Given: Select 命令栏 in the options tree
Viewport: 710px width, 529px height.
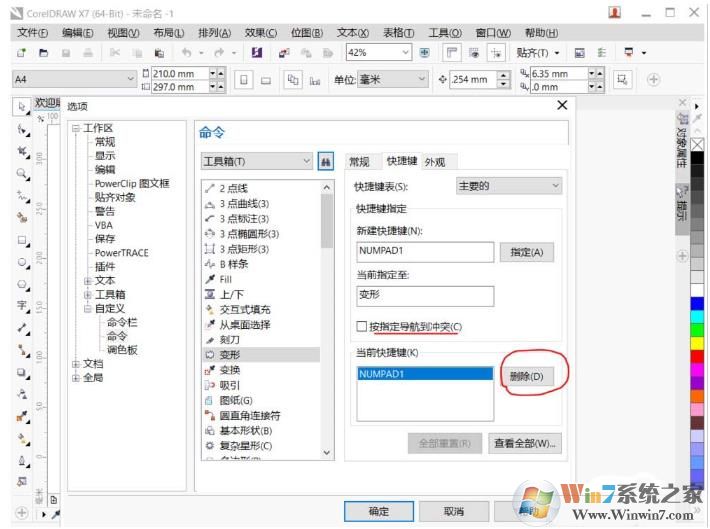Looking at the screenshot, I should point(122,323).
